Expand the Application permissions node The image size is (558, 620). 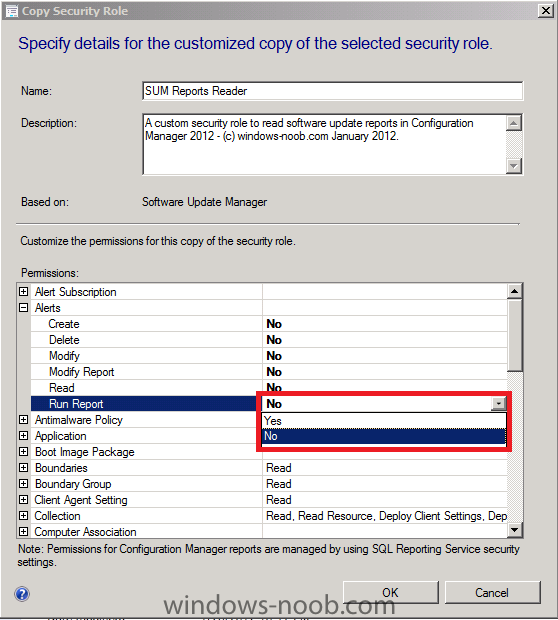click(x=24, y=436)
